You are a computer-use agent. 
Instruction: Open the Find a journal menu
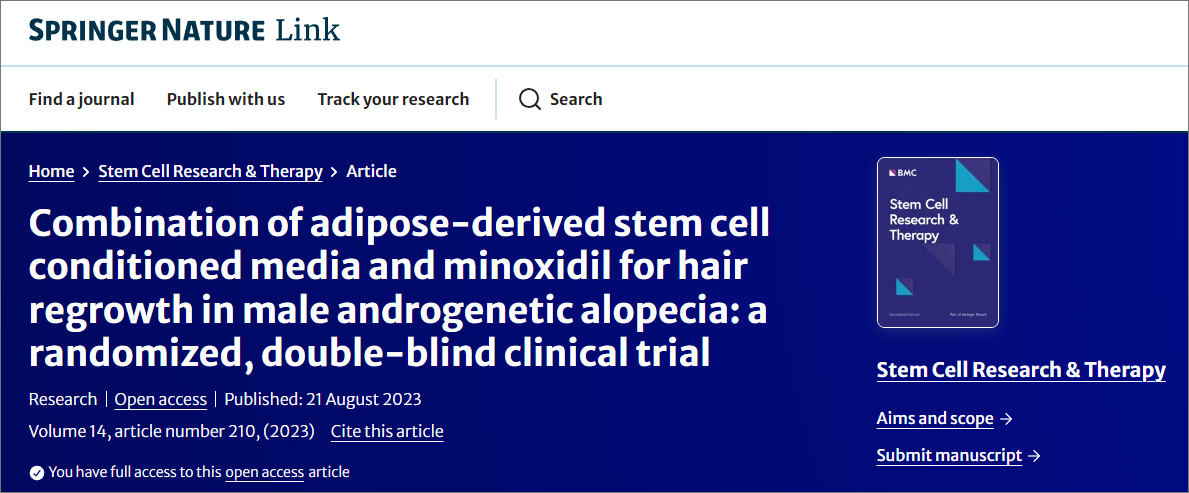[x=81, y=99]
